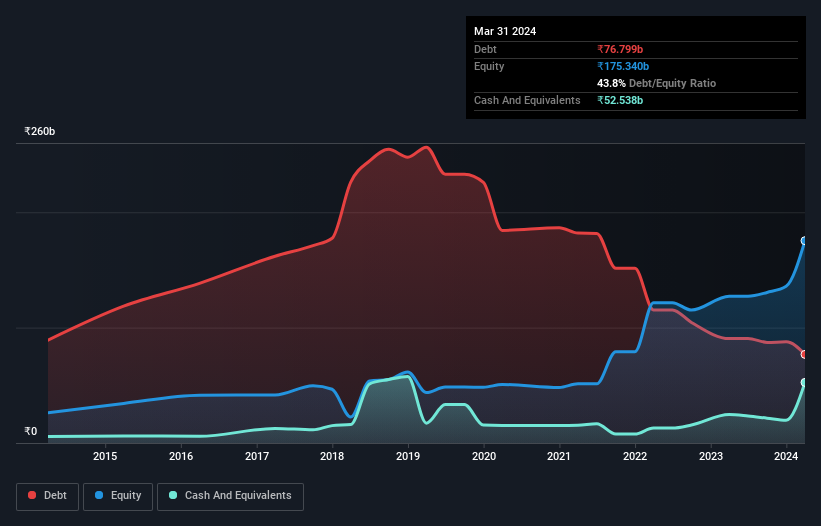
Task: Toggle the Debt legend button
Action: coord(47,496)
